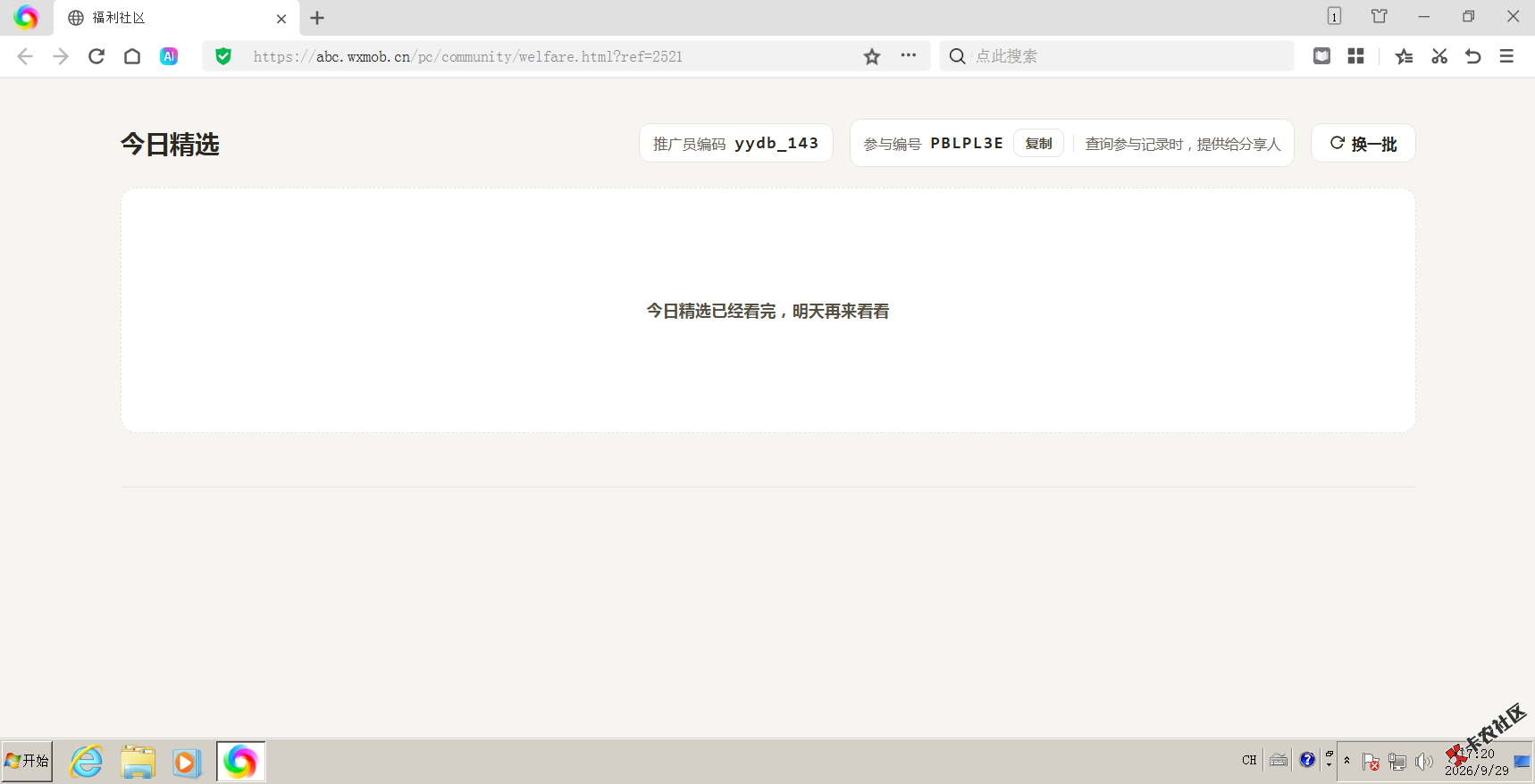This screenshot has width=1535, height=784.
Task: Open a new browser tab
Action: pos(317,18)
